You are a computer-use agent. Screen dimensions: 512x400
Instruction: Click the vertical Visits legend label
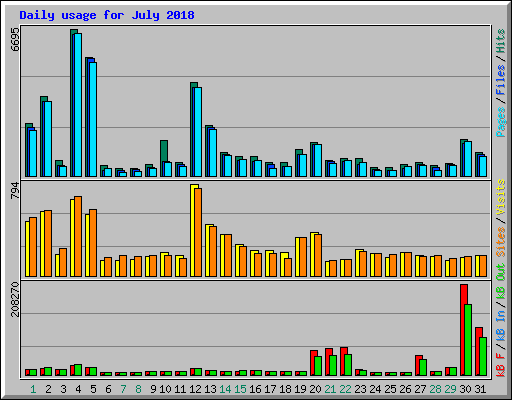tap(501, 197)
